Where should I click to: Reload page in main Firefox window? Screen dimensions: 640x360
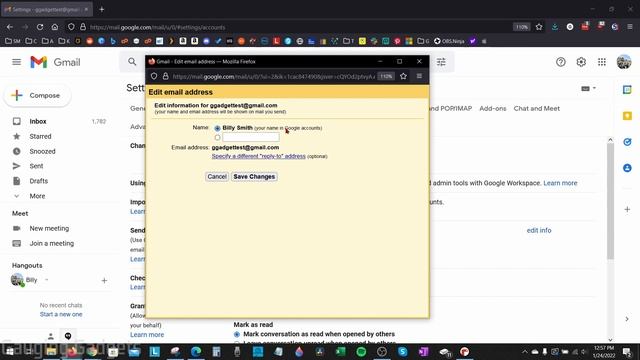point(40,27)
